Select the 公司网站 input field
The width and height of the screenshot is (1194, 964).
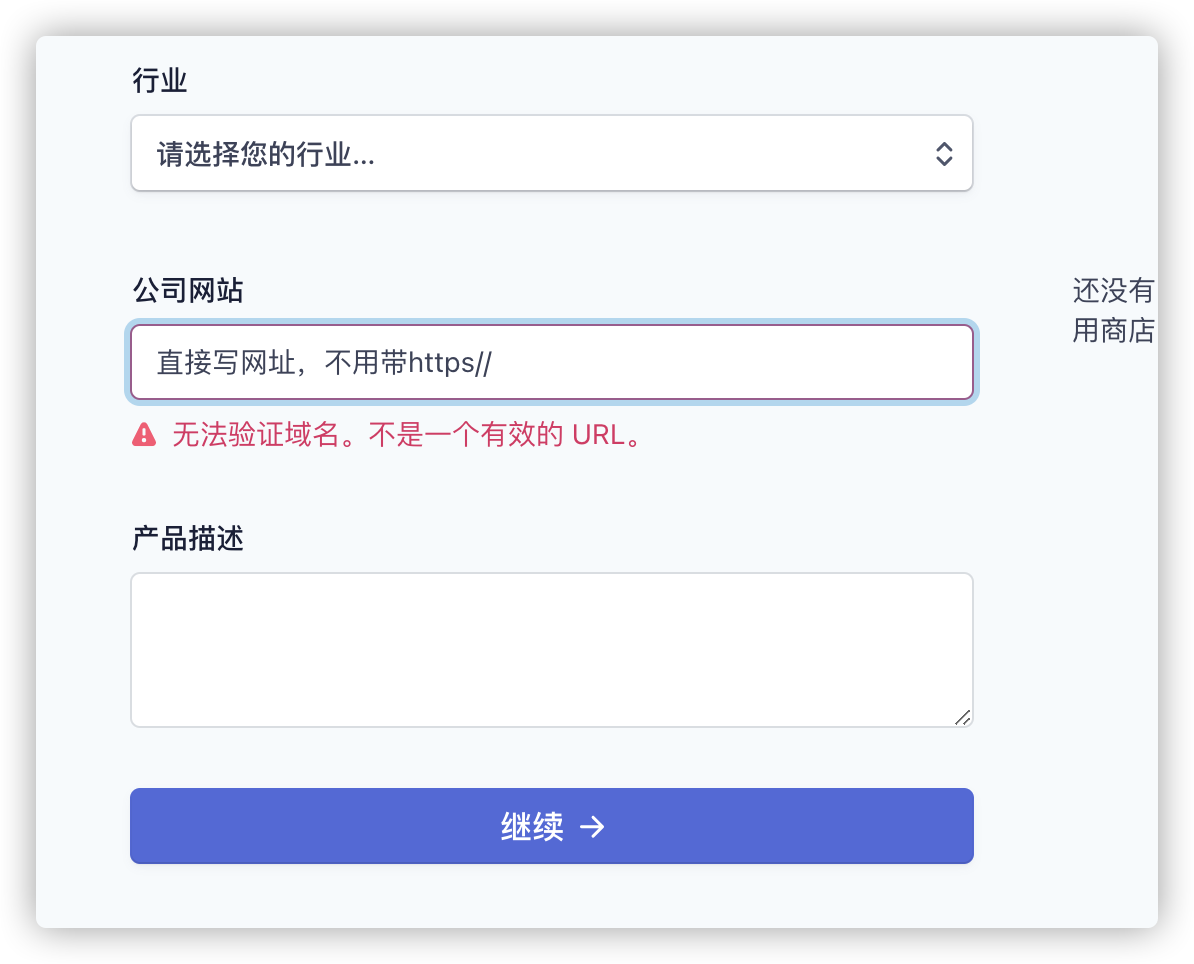coord(551,362)
